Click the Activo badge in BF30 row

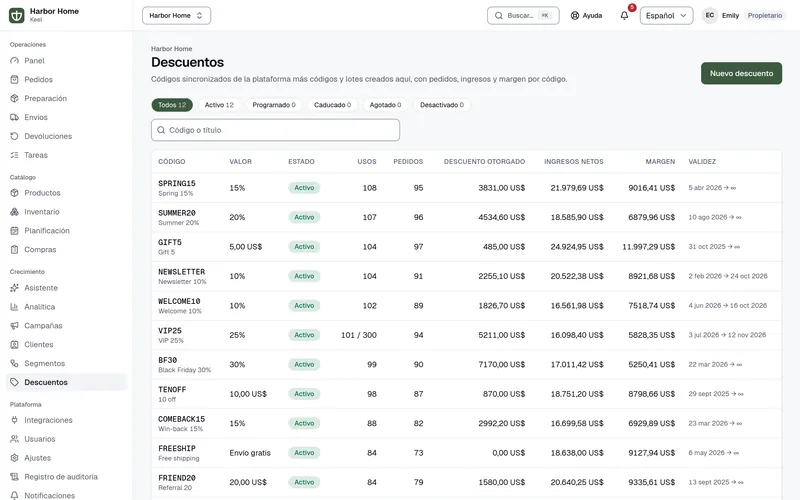[x=304, y=364]
